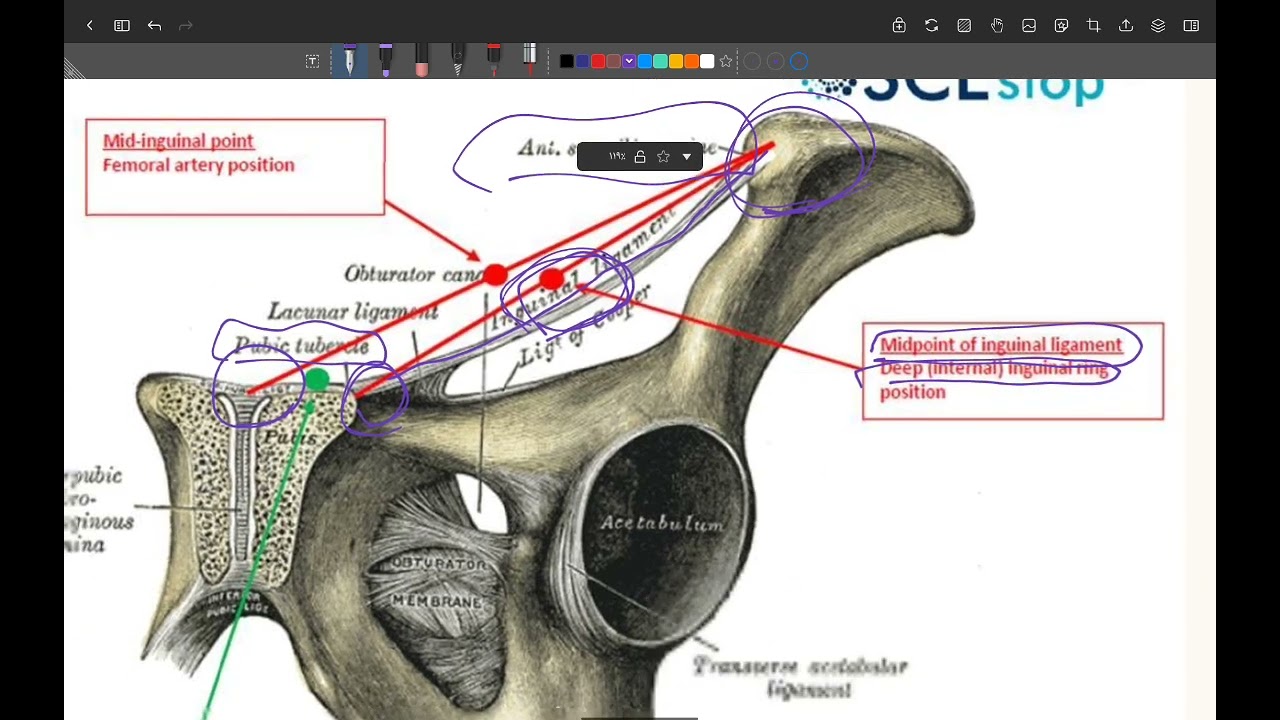Pick the yellow color swatch

pos(676,62)
